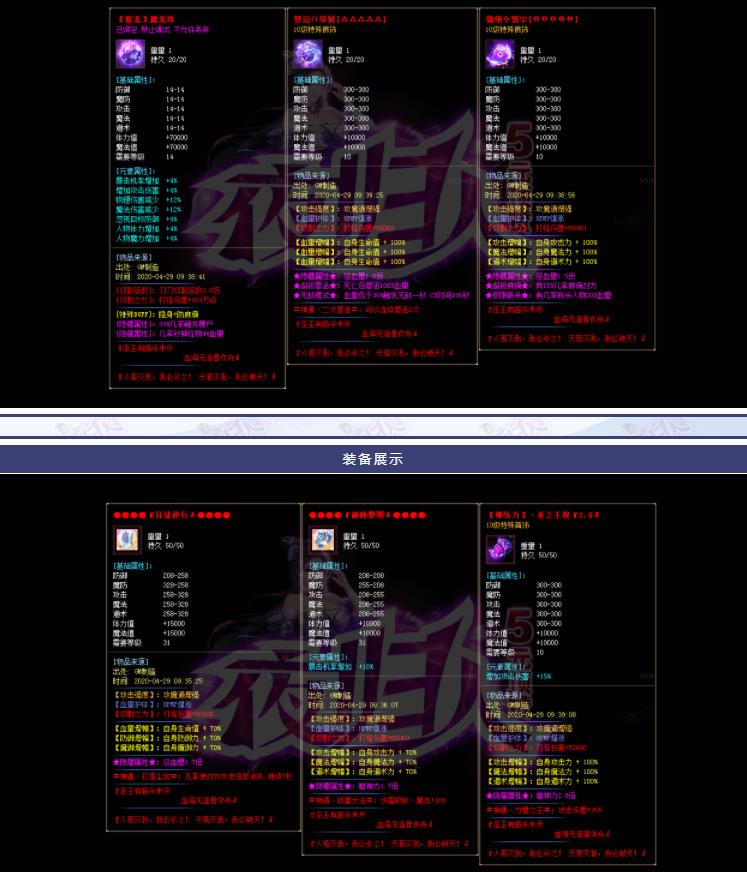Click the blue helmet icon in bottom-middle card
The height and width of the screenshot is (872, 747).
click(324, 540)
